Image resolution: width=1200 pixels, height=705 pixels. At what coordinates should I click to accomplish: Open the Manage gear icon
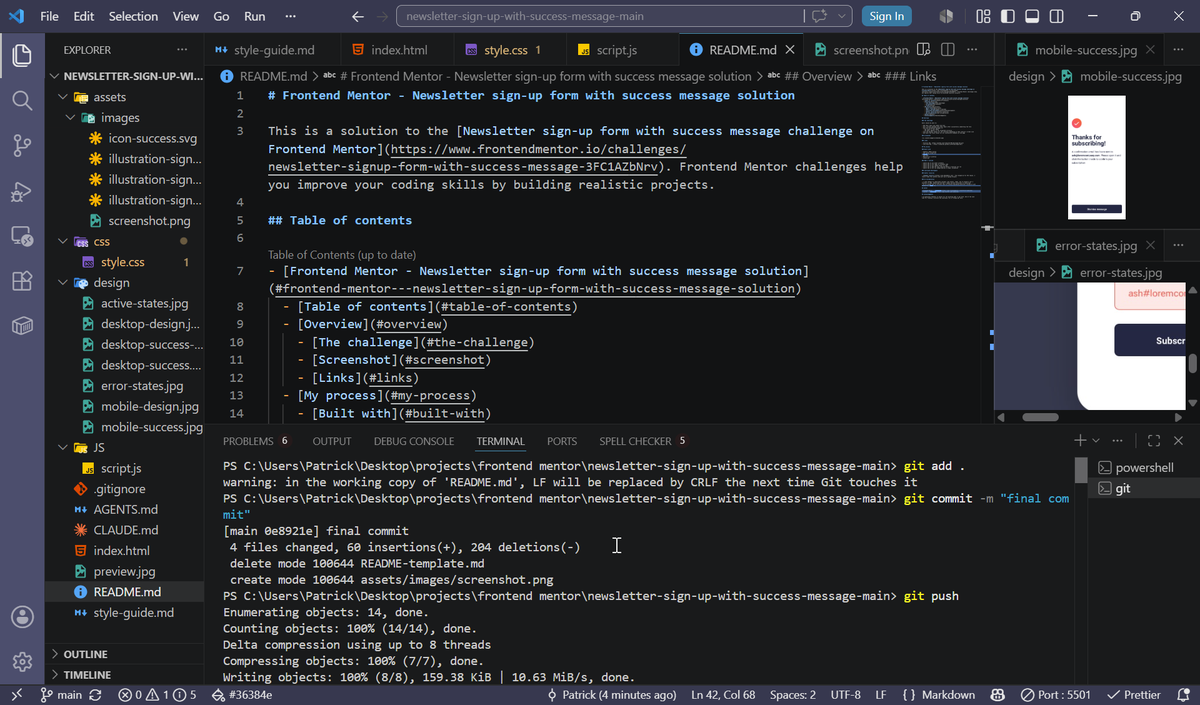point(22,662)
